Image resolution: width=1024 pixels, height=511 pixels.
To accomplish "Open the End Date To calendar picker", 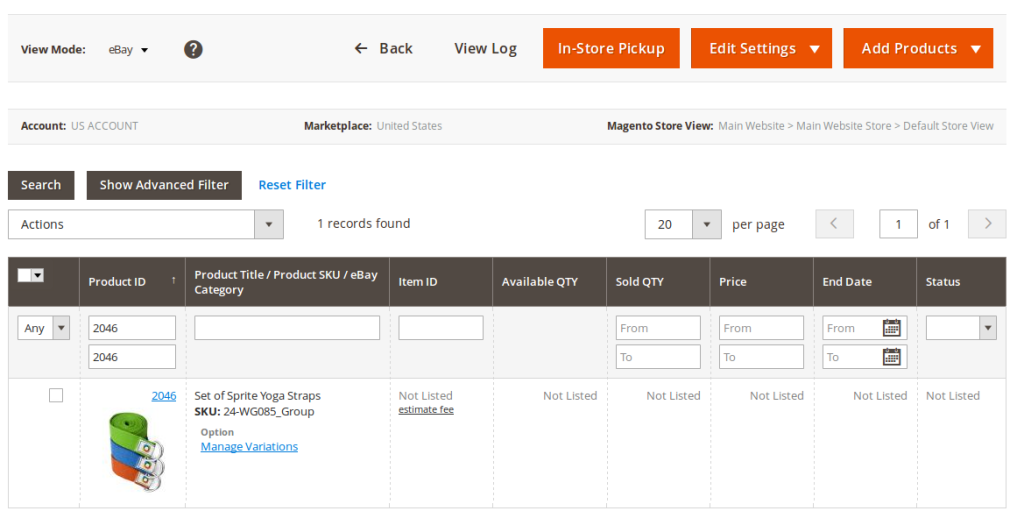I will point(892,357).
